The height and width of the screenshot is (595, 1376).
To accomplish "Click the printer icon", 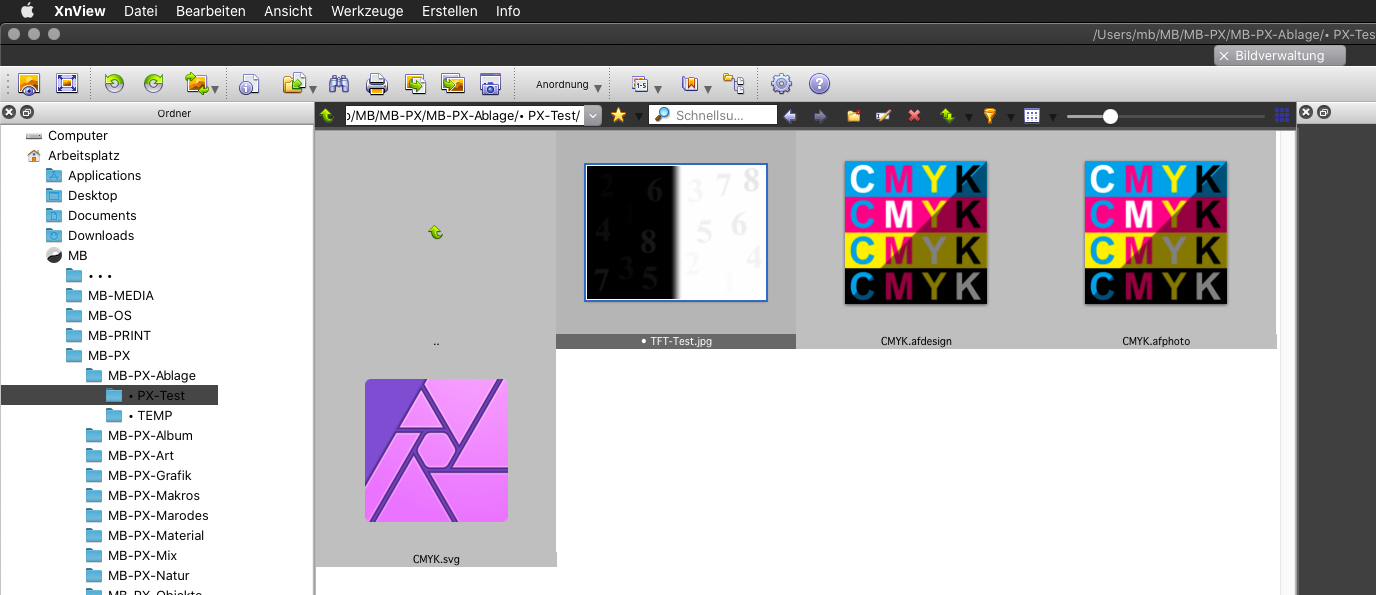I will click(376, 84).
